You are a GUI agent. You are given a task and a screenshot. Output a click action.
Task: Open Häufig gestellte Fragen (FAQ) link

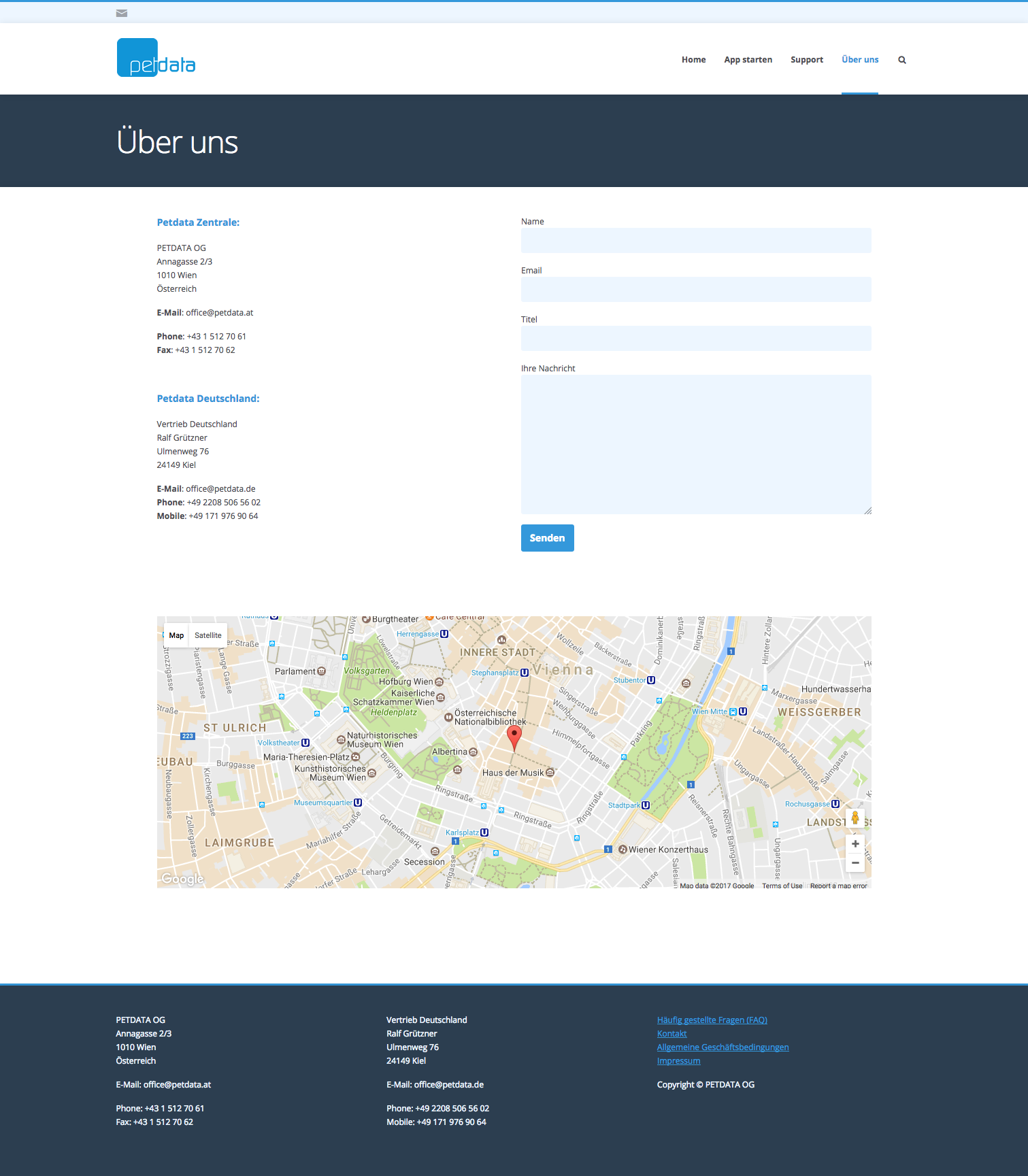712,1020
